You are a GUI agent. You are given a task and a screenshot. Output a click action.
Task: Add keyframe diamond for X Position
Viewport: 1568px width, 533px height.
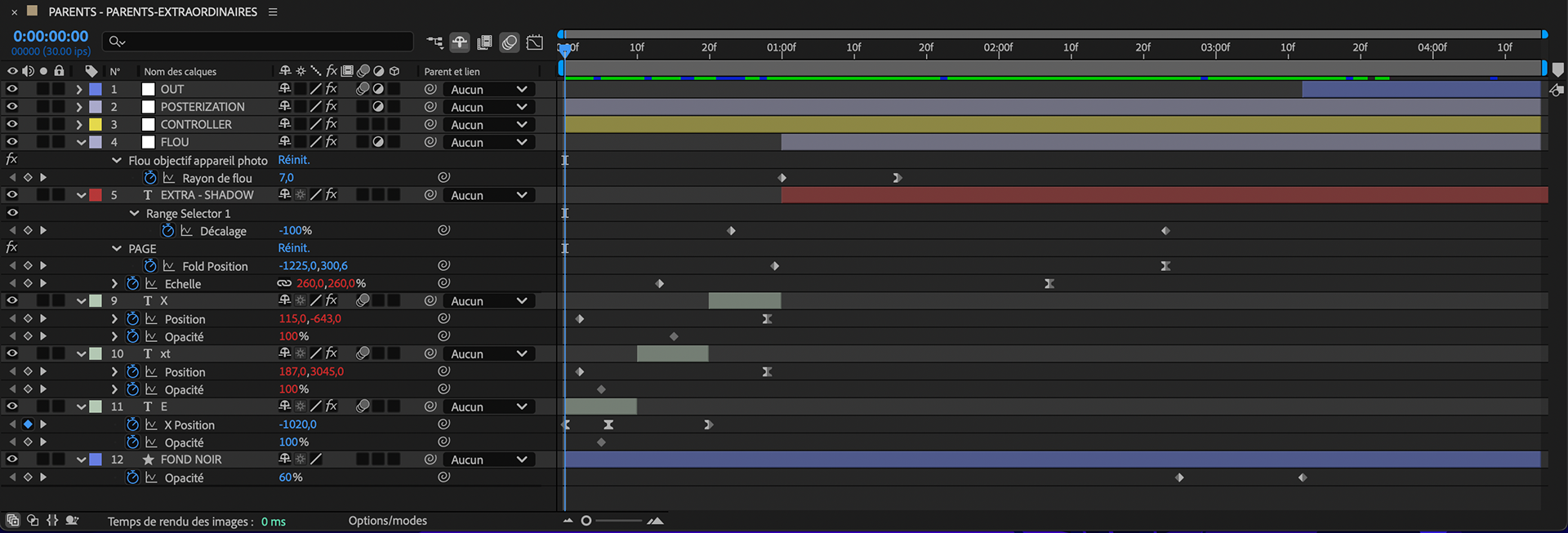click(x=28, y=424)
